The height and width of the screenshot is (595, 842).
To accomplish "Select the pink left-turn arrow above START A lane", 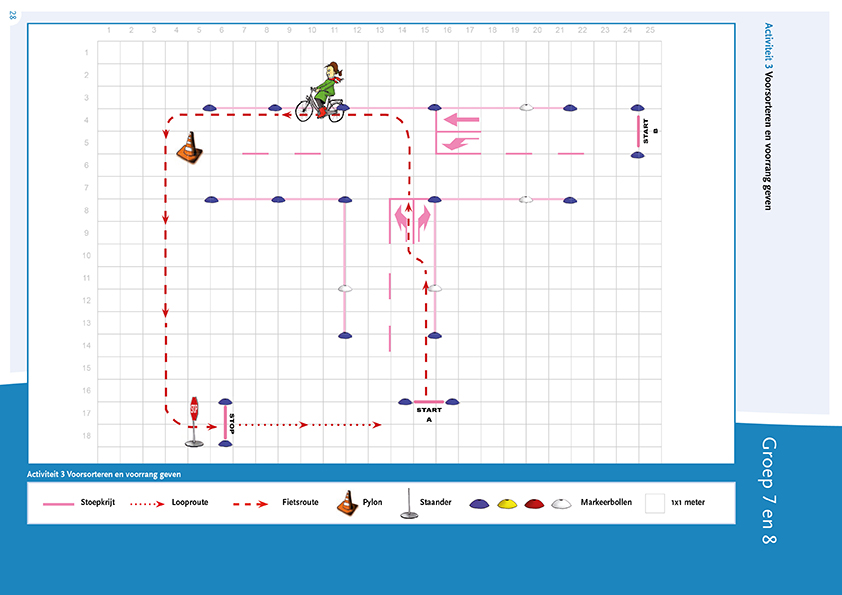I will coord(402,222).
